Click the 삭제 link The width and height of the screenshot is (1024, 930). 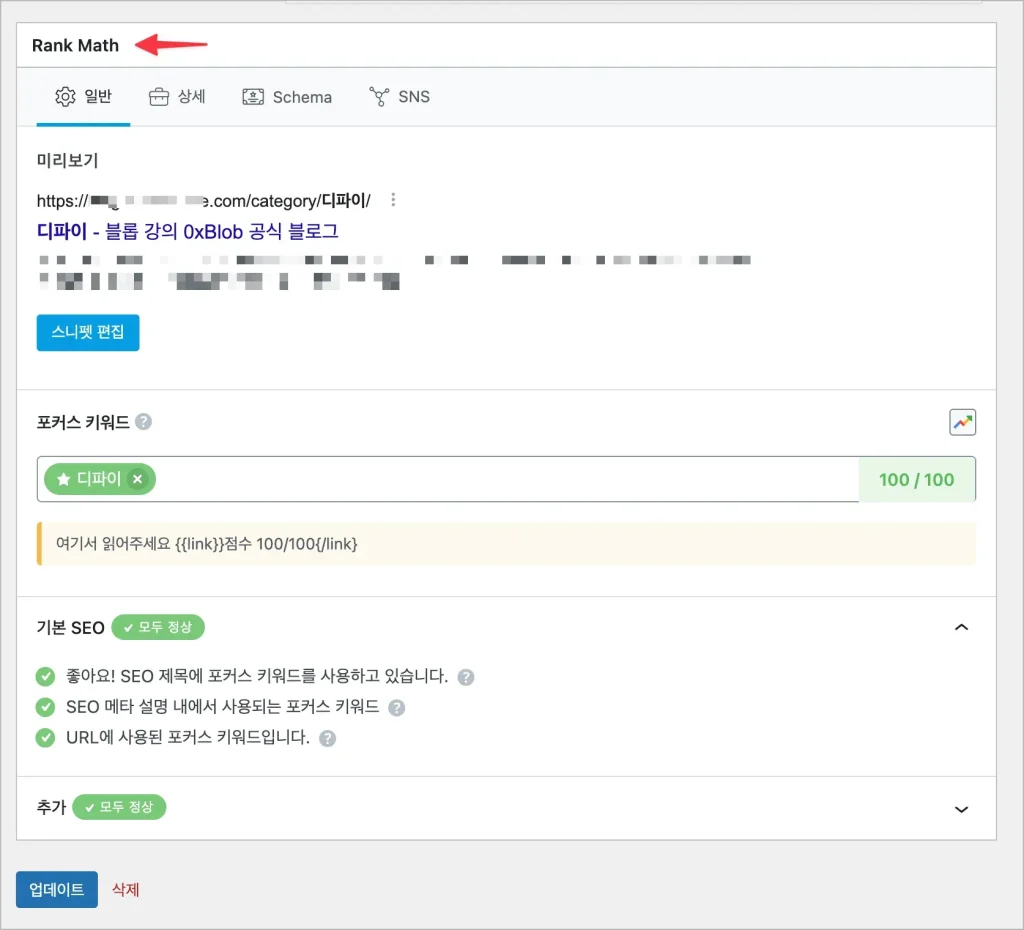tap(125, 889)
